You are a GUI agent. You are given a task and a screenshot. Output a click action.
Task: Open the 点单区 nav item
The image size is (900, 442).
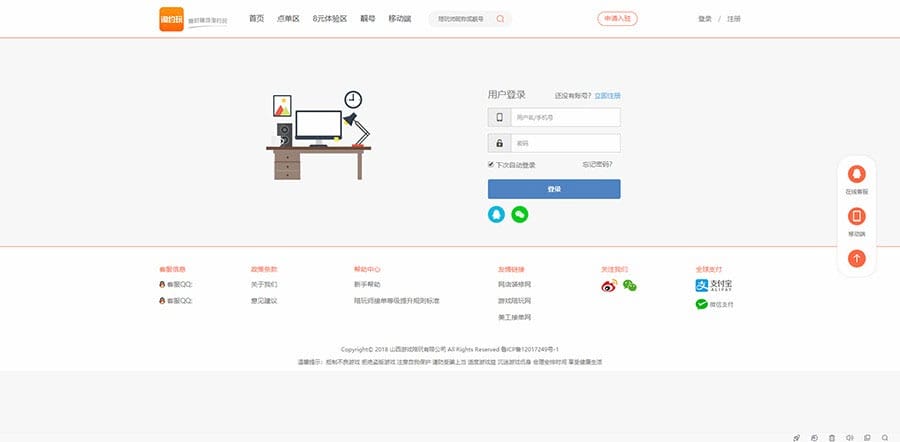(288, 19)
